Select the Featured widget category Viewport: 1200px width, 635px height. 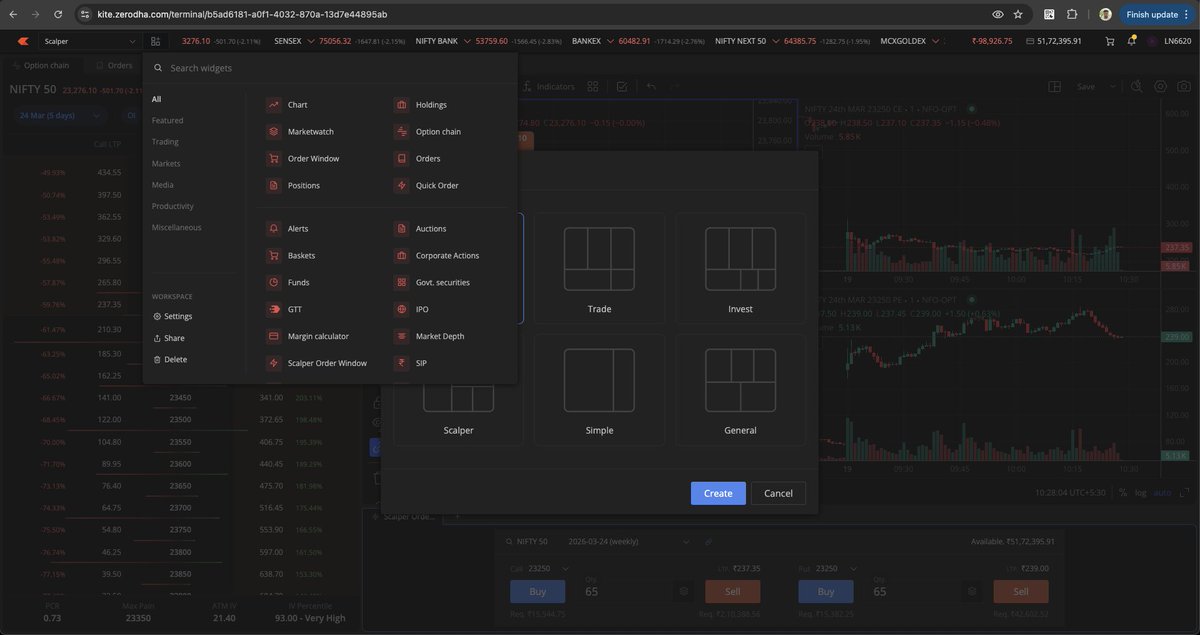click(168, 121)
